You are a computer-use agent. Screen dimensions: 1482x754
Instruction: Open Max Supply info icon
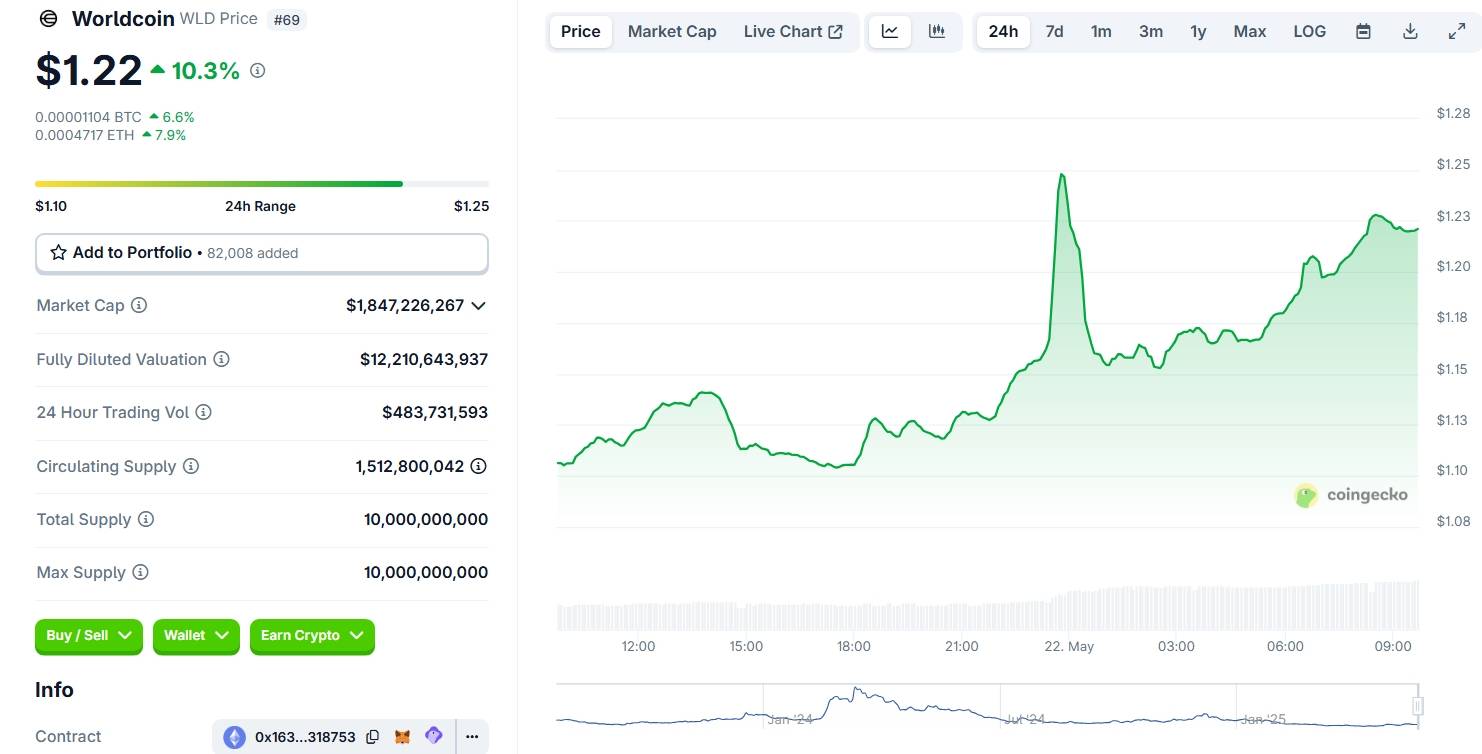(140, 572)
